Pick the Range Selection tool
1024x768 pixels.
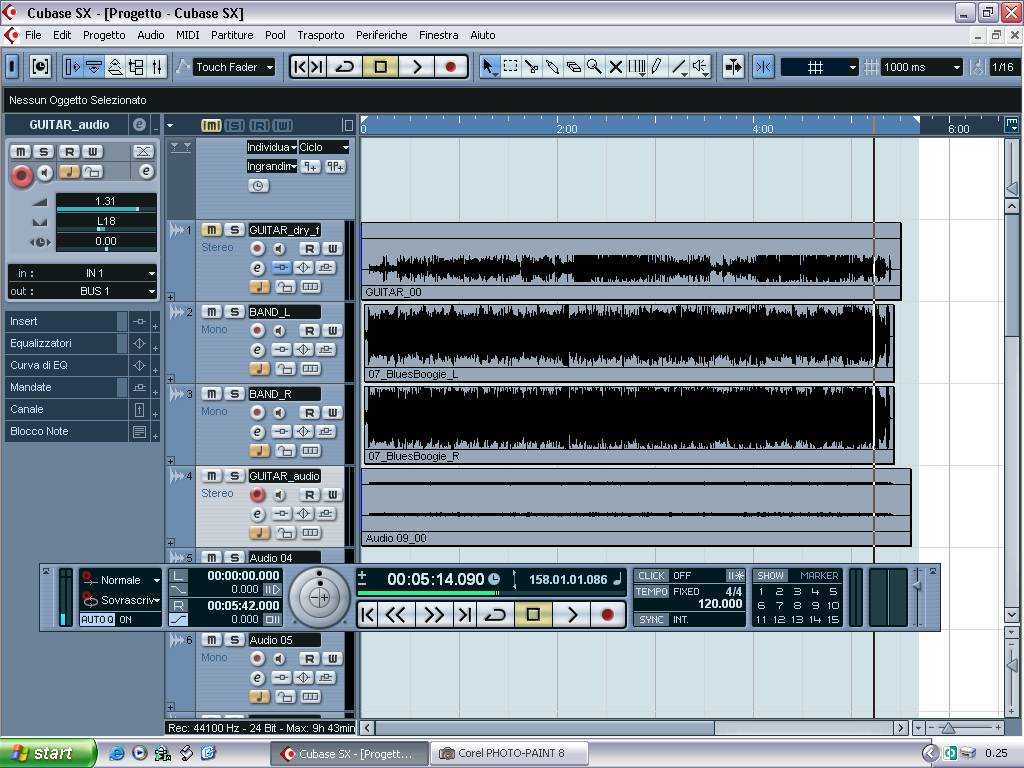[x=510, y=67]
